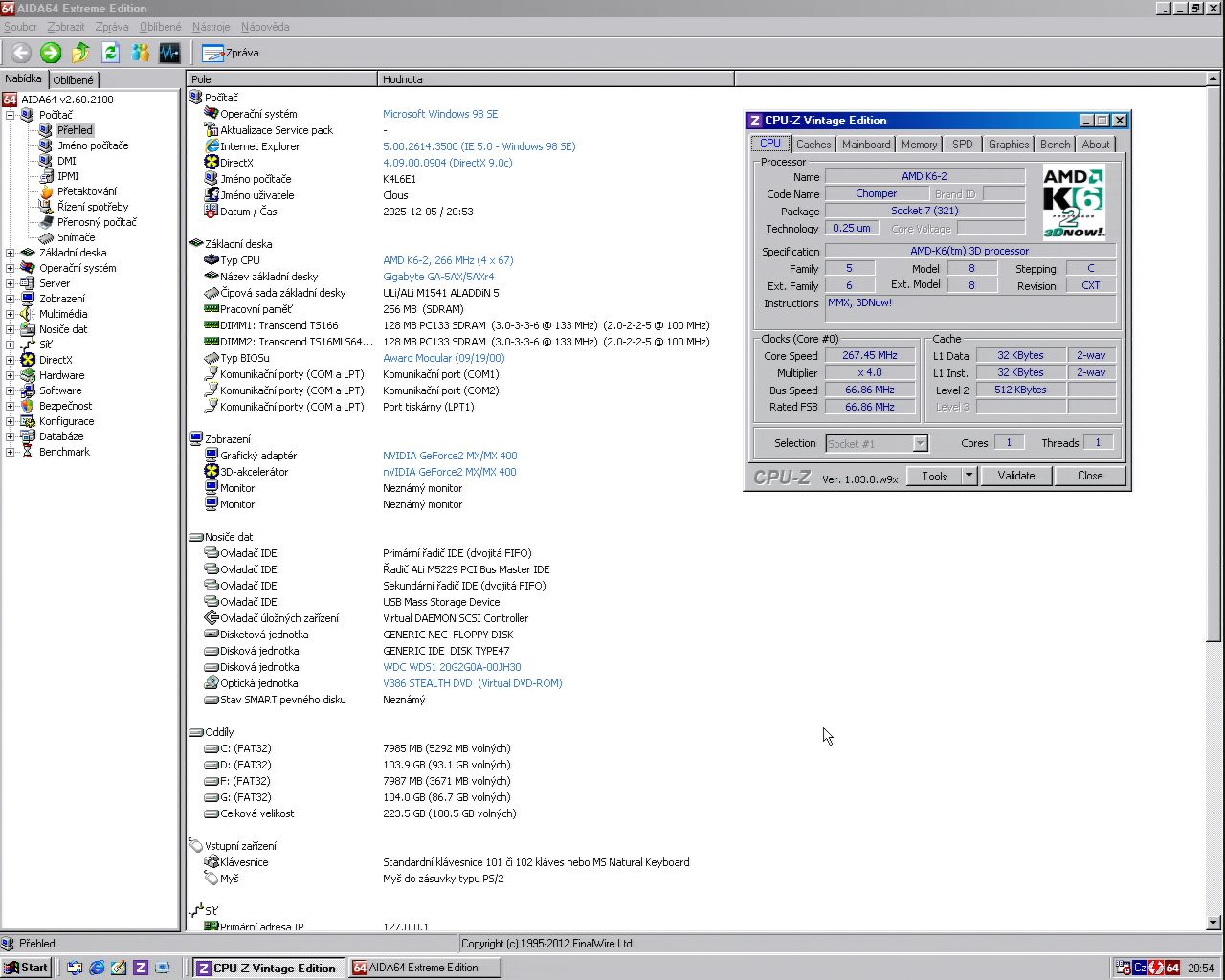
Task: Click the Cz keyboard language tray indicator
Action: click(x=1140, y=968)
